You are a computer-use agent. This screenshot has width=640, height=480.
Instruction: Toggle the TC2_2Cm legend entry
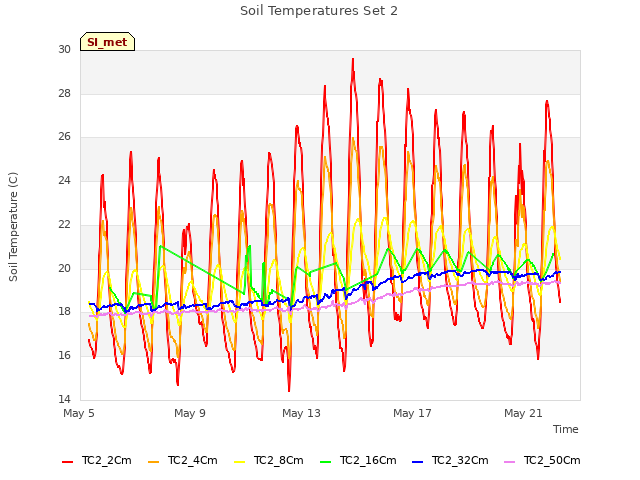(x=97, y=460)
